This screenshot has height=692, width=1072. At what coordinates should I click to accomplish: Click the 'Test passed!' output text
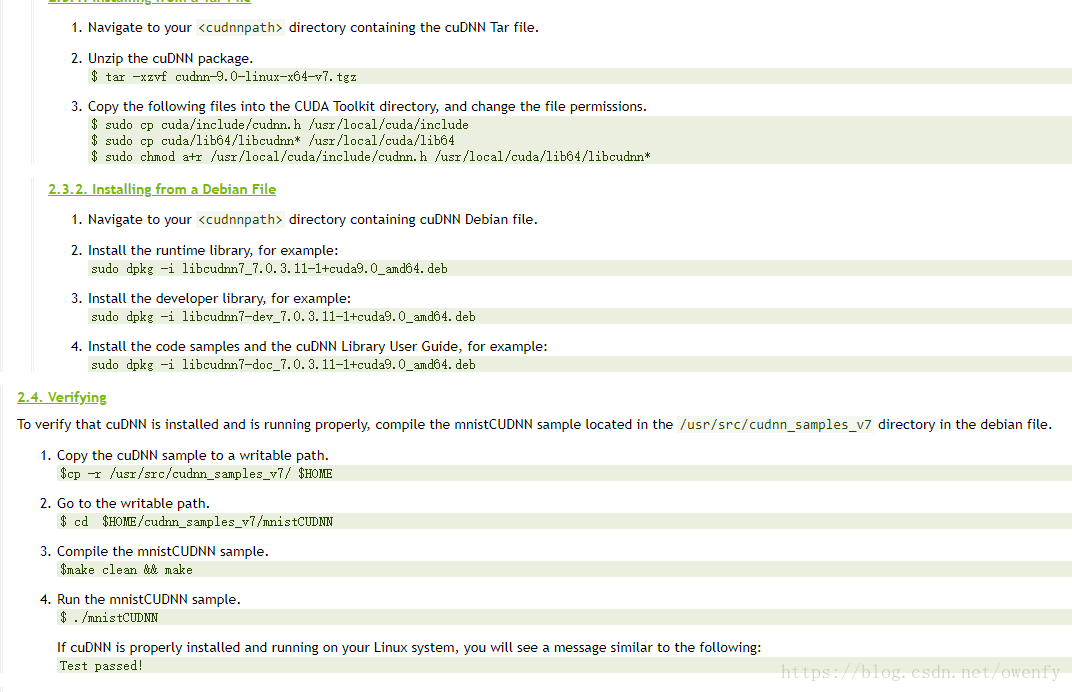[x=100, y=665]
